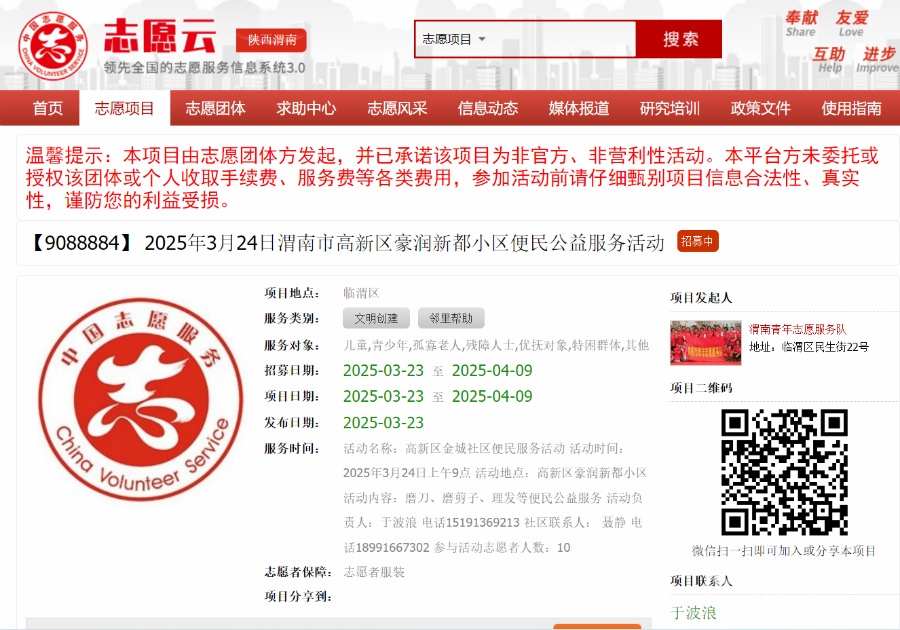
Task: Click the 陕西渭南 region badge
Action: (271, 41)
